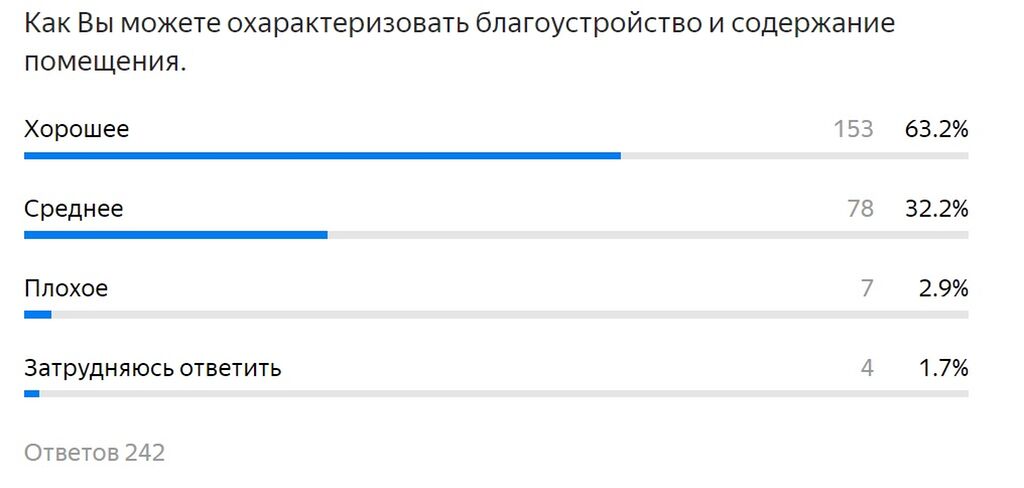Click the gray unfilled part of the "Среднее" bar
The height and width of the screenshot is (488, 1024).
[x=648, y=235]
